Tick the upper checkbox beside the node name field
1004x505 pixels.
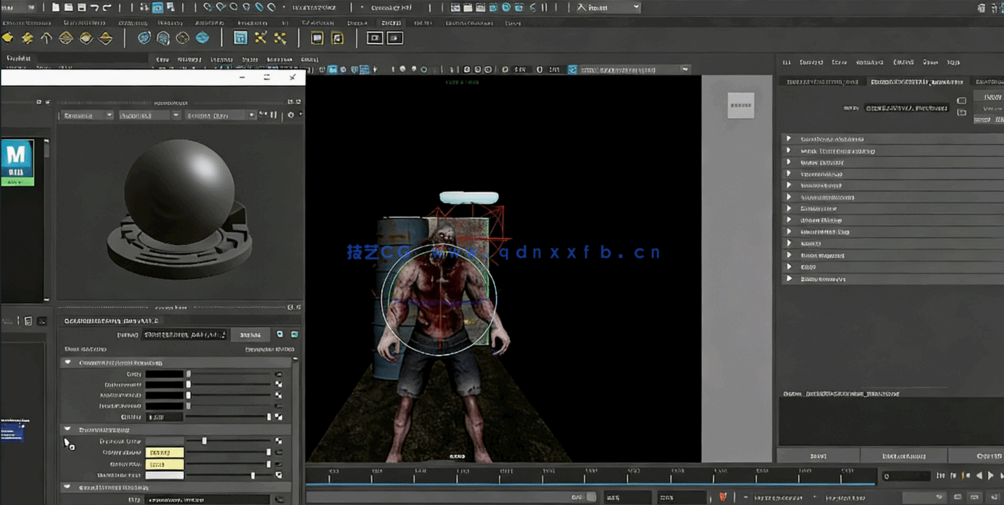pyautogui.click(x=961, y=101)
